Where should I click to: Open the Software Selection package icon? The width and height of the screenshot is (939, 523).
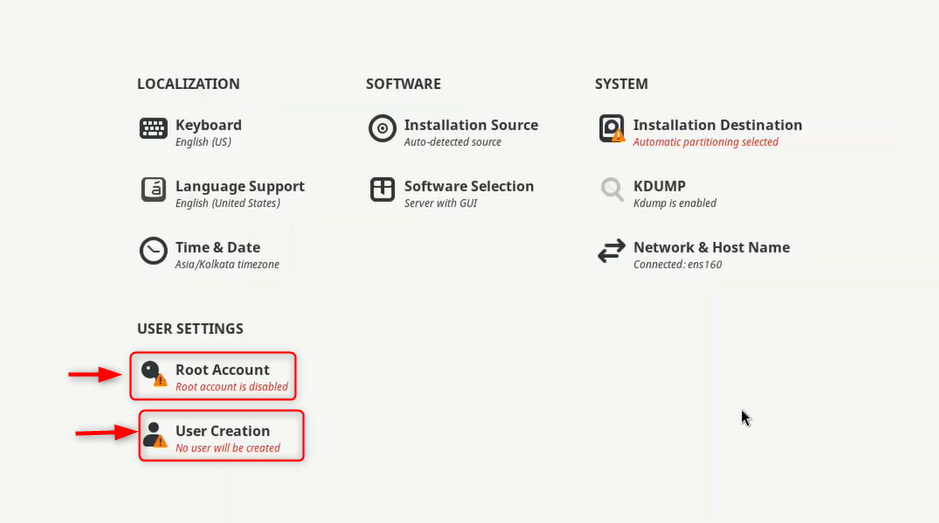[382, 189]
